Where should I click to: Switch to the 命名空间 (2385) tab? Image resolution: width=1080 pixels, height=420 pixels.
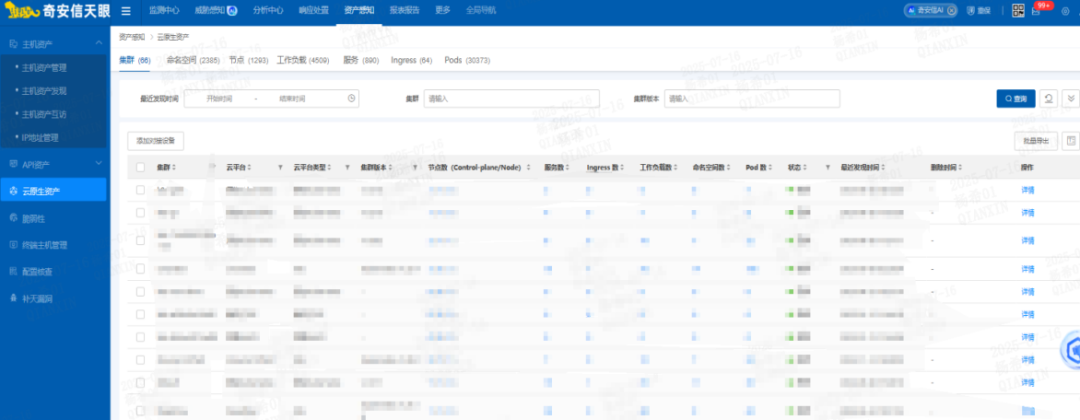pyautogui.click(x=193, y=61)
